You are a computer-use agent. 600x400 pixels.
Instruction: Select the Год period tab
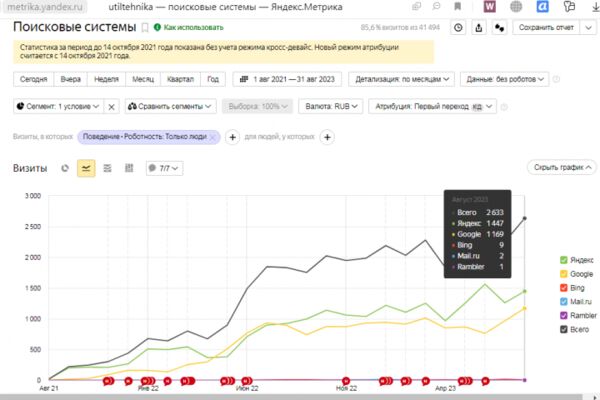[213, 79]
